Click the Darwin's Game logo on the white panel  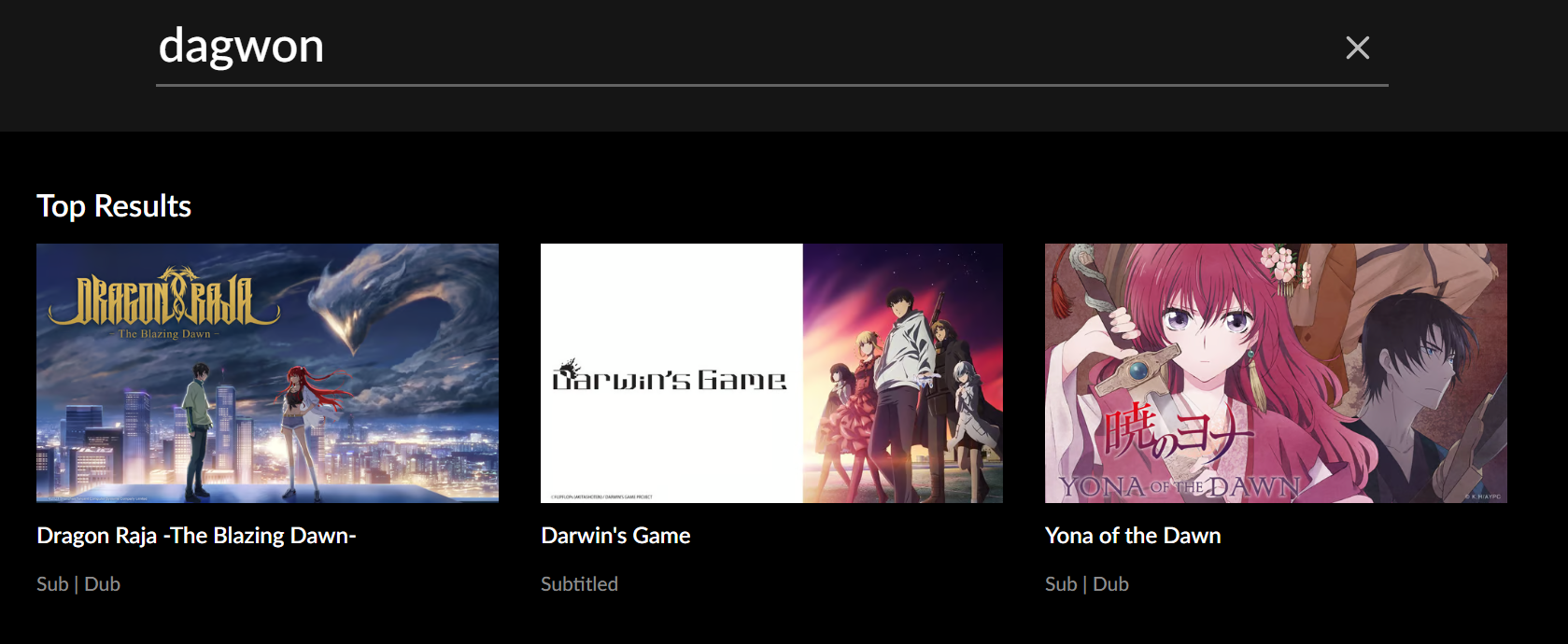(x=670, y=377)
